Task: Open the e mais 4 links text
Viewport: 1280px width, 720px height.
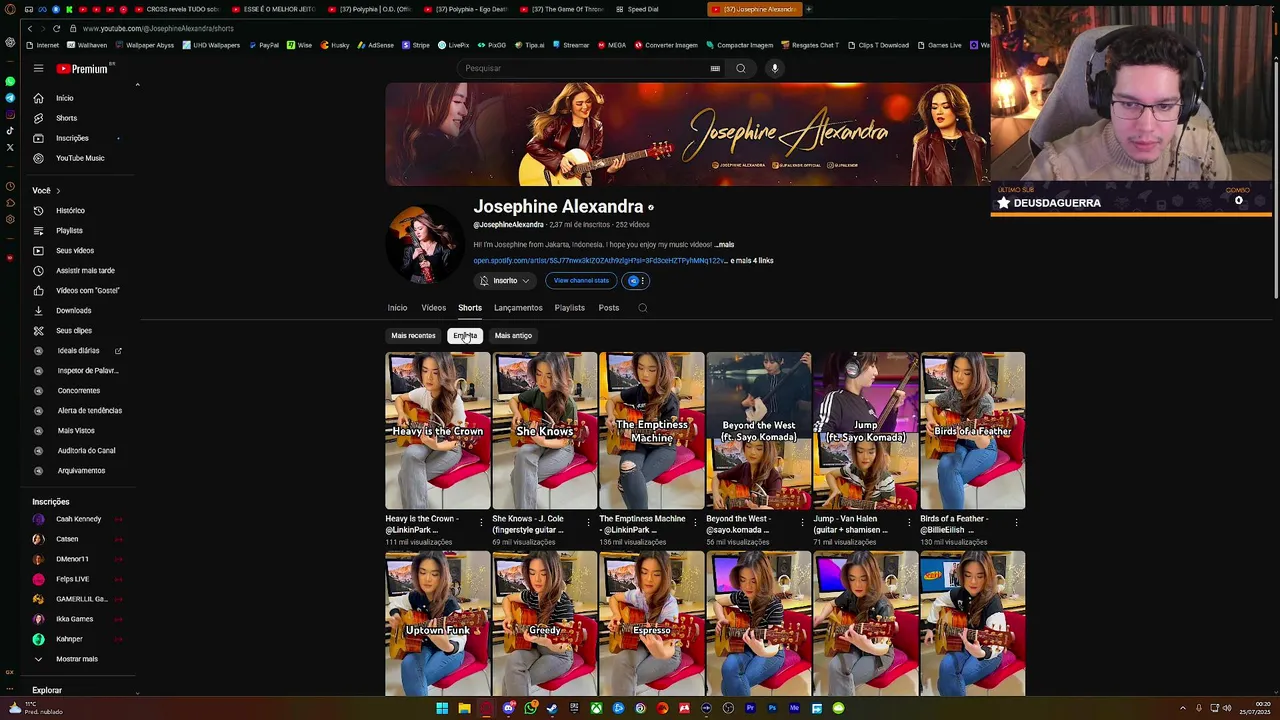Action: point(752,261)
